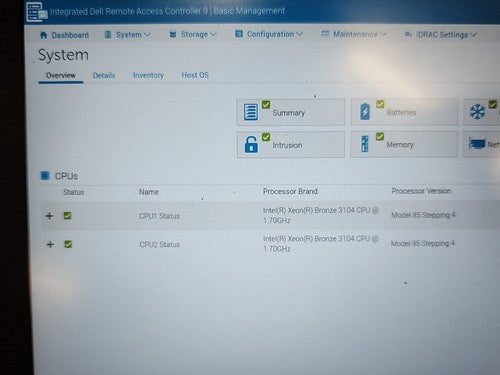The height and width of the screenshot is (375, 500).
Task: Switch to the Details tab
Action: click(104, 76)
